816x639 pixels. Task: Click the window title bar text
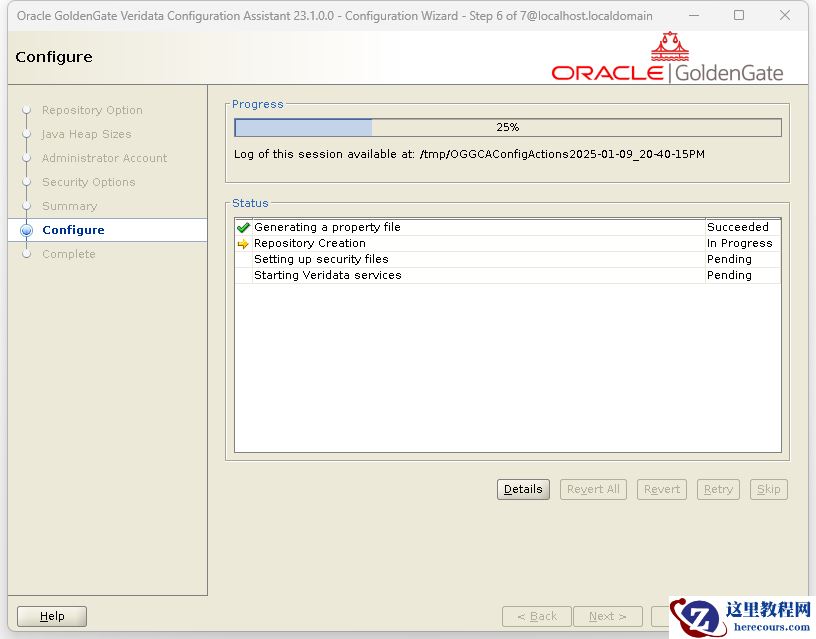point(335,16)
